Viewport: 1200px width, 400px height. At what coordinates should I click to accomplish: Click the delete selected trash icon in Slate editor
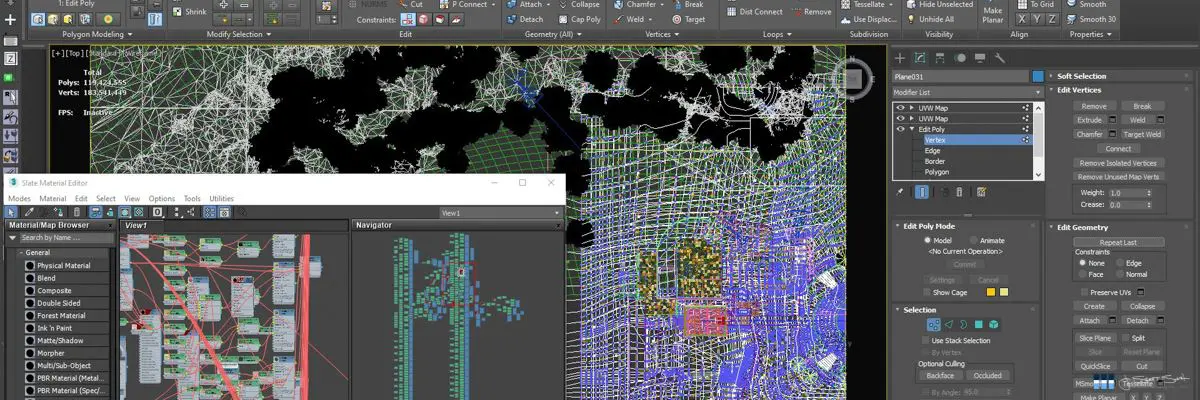pos(77,212)
